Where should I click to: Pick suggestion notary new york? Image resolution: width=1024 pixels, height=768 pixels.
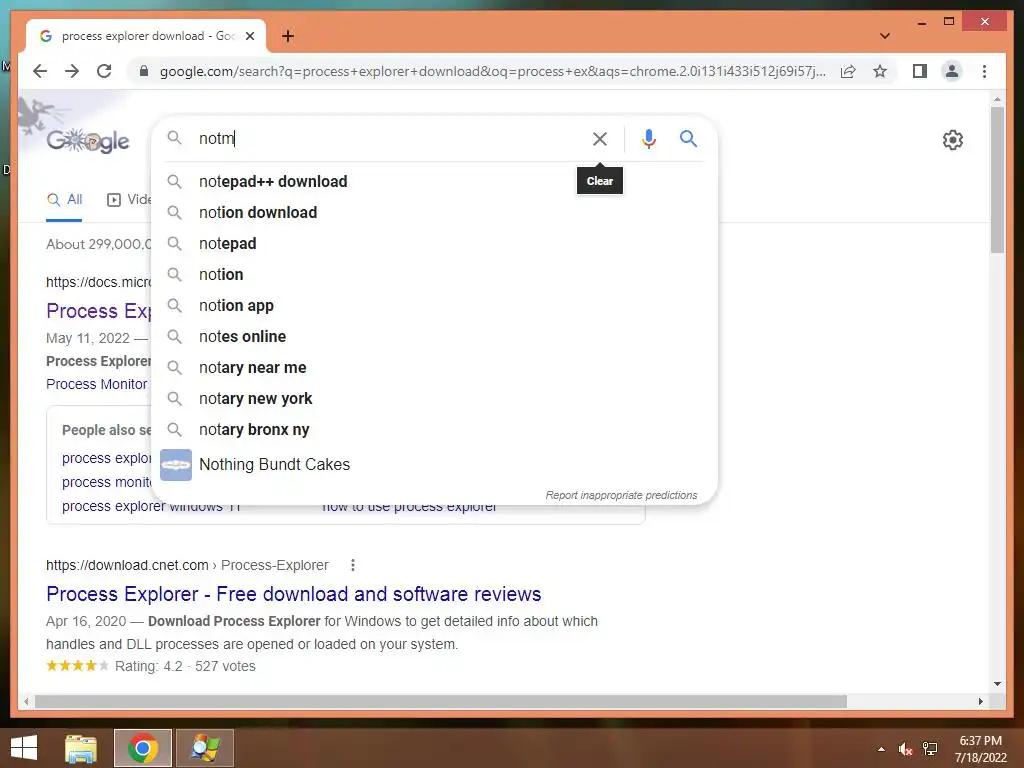(x=434, y=398)
